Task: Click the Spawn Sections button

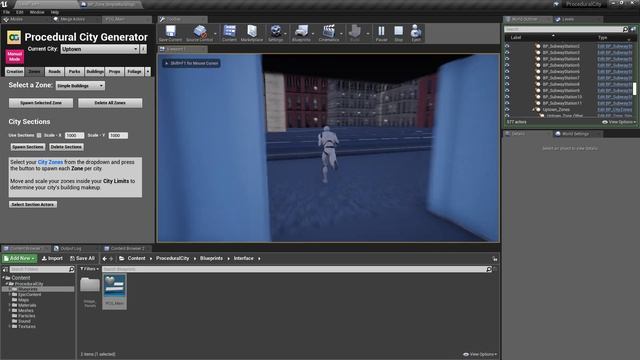Action: click(28, 147)
